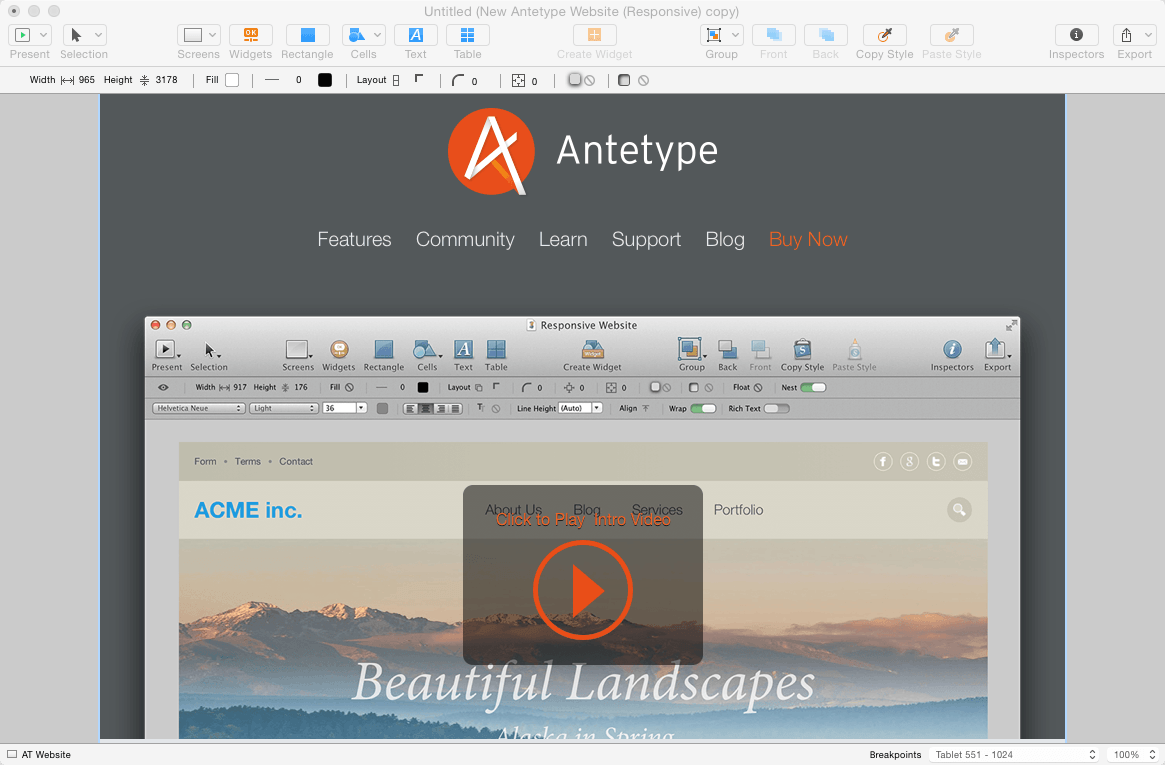The image size is (1165, 765).
Task: Open the 100% zoom level dropdown
Action: point(1134,755)
